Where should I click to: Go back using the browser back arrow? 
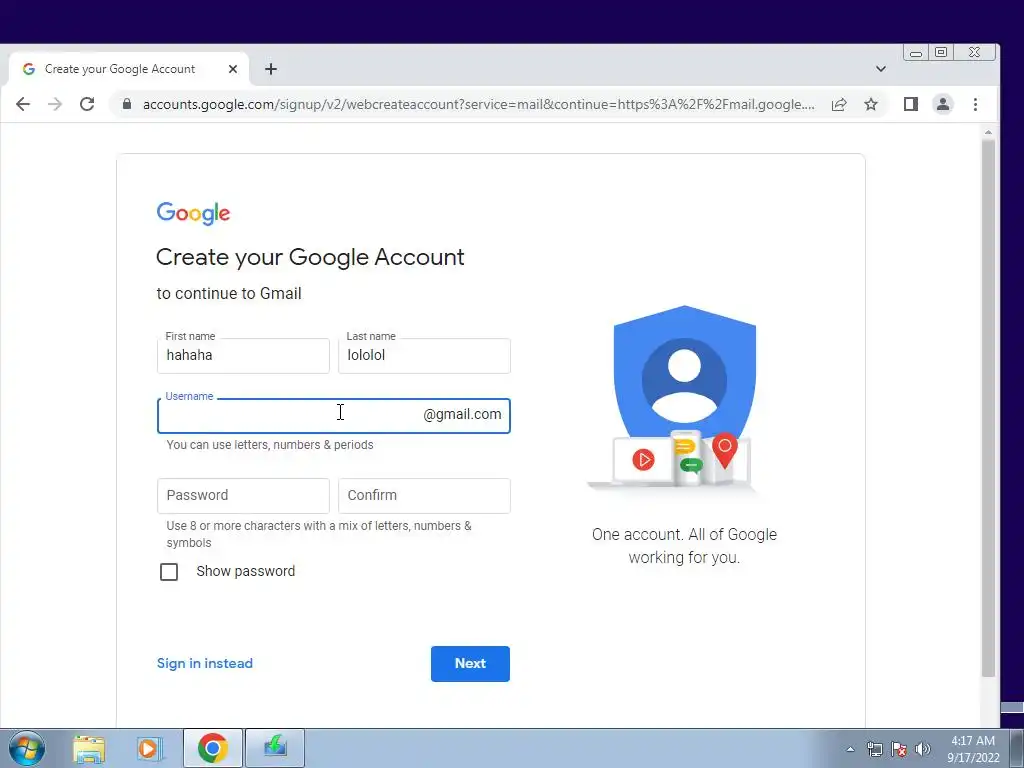click(23, 104)
